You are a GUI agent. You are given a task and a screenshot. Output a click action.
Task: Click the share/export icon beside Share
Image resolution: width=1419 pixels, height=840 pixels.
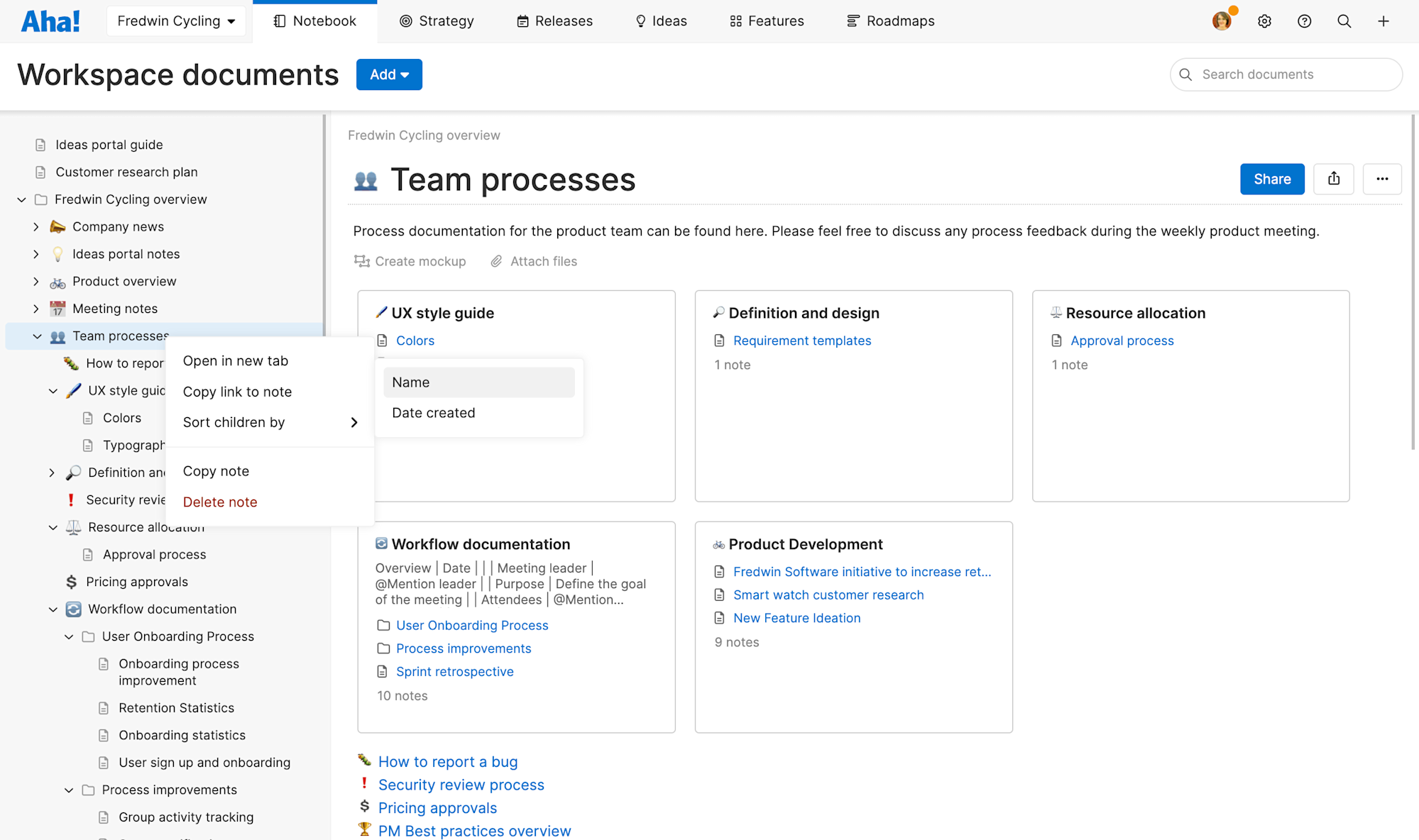click(x=1334, y=179)
